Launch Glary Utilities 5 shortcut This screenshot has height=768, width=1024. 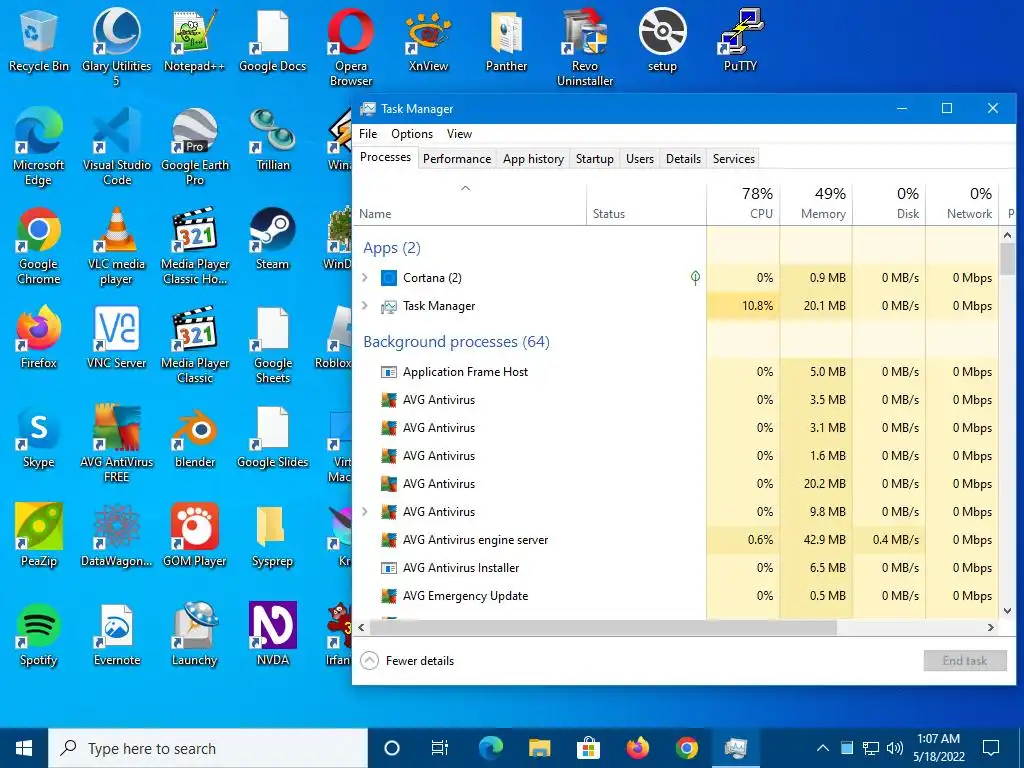click(116, 47)
